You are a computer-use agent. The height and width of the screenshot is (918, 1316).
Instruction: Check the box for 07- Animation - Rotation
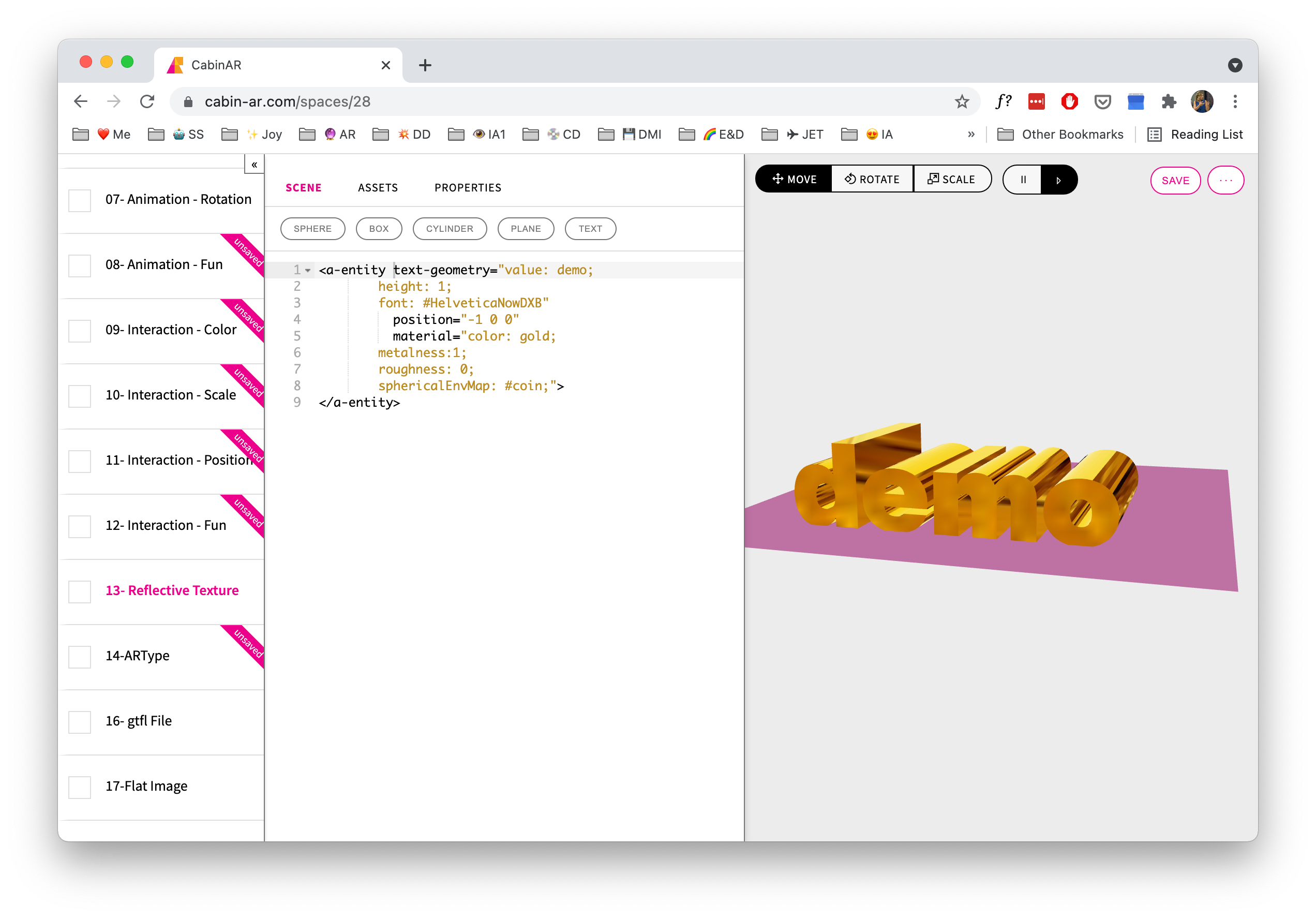80,200
